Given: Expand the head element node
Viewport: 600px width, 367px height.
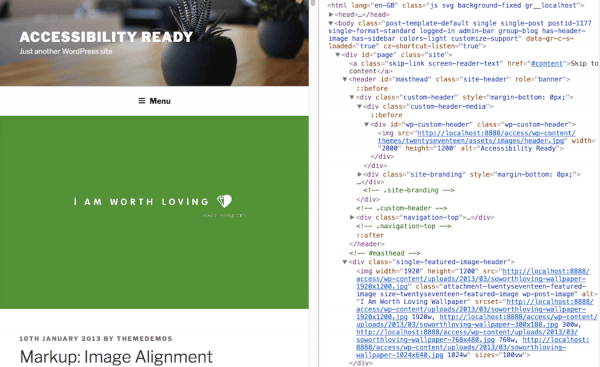Looking at the screenshot, I should tap(331, 15).
